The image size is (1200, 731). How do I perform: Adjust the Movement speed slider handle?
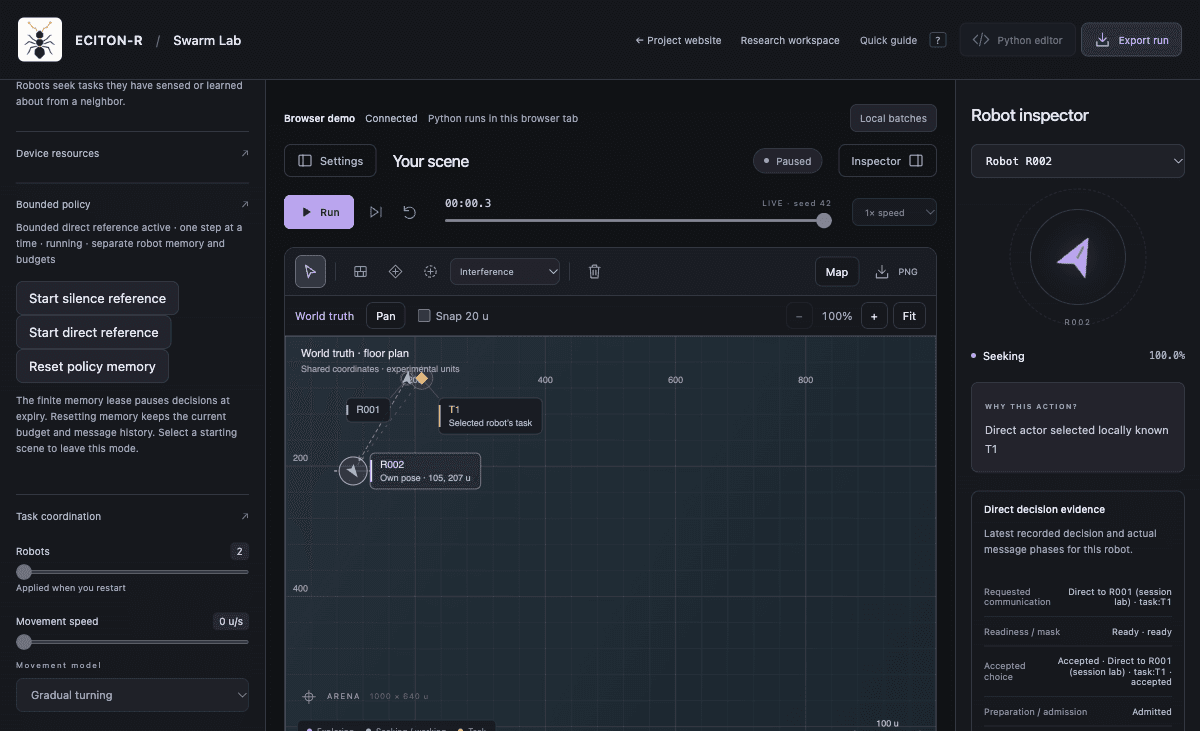24,642
